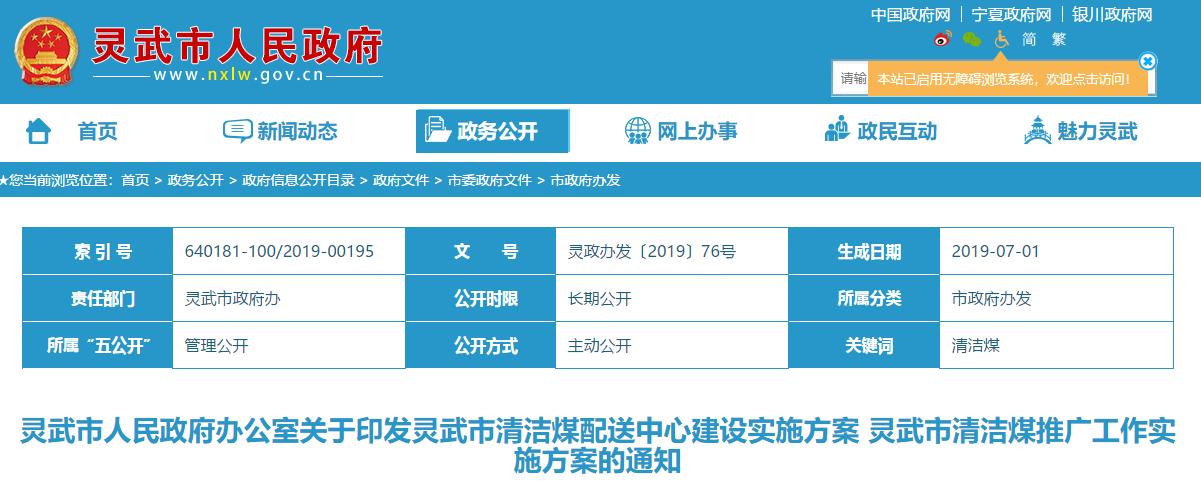Image resolution: width=1201 pixels, height=489 pixels.
Task: Click the pagoda icon for 魅力灵武
Action: click(x=1038, y=131)
